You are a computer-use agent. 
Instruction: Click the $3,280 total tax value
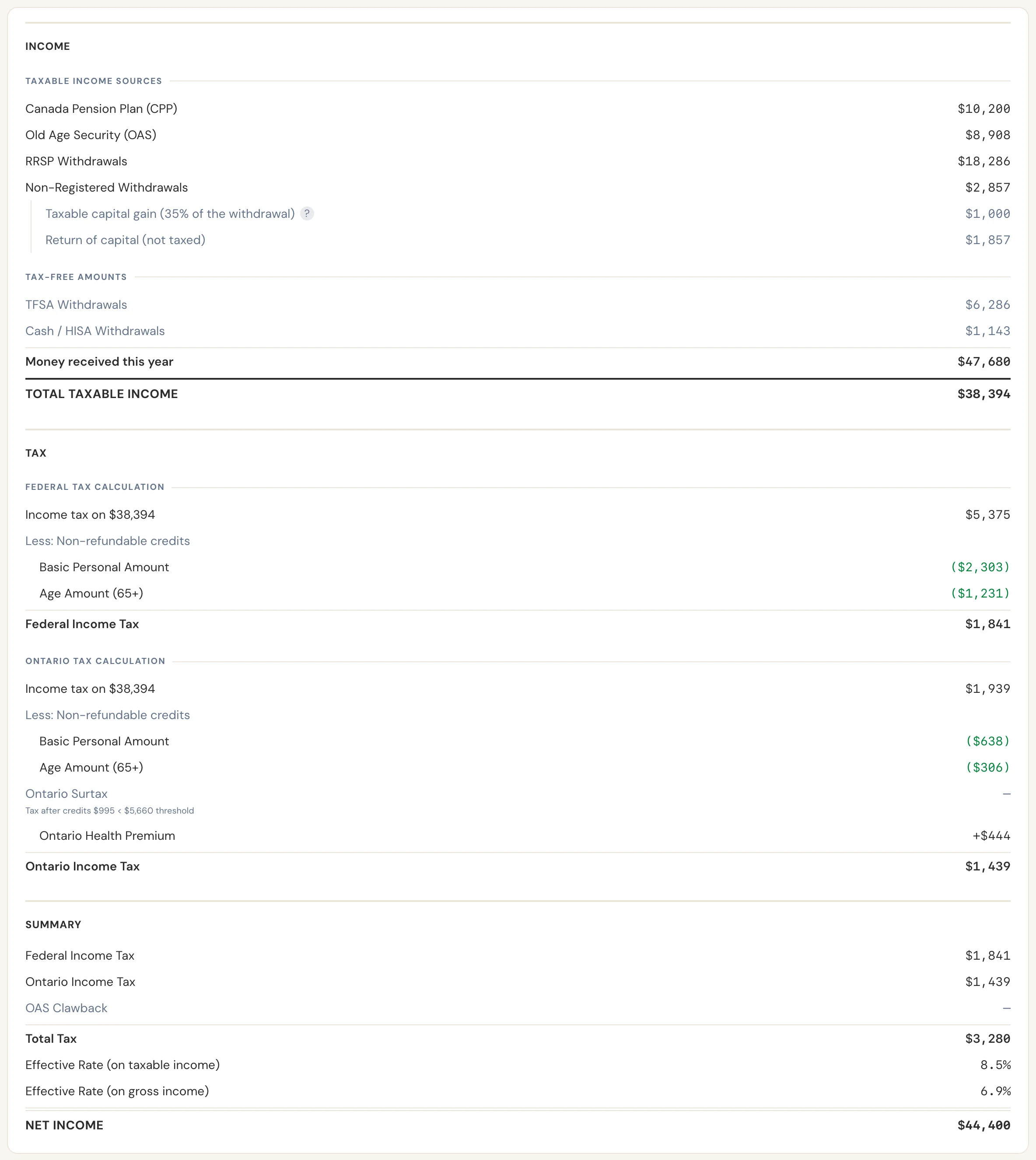tap(987, 1039)
